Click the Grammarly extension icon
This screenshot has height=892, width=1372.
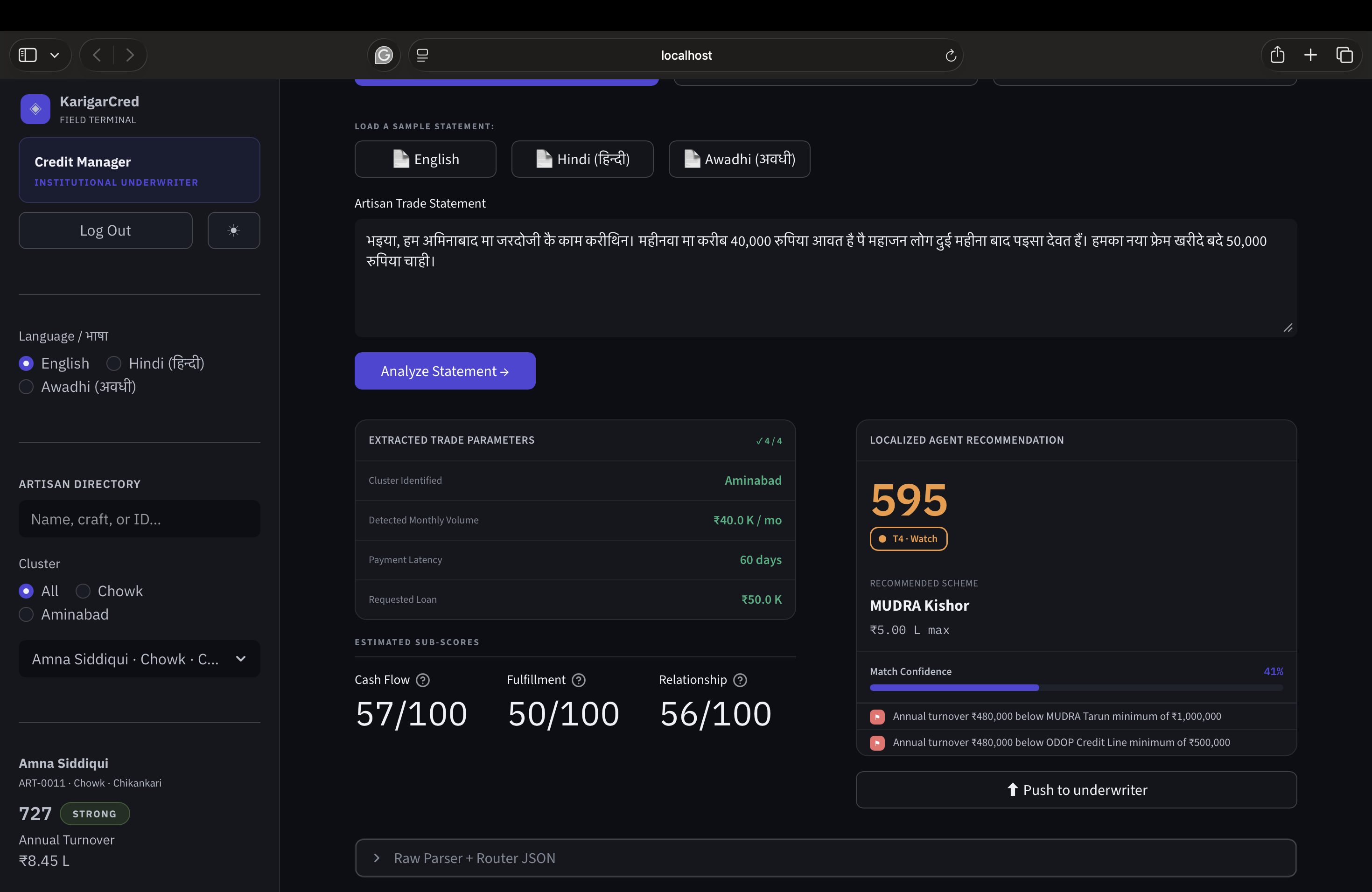pos(384,55)
